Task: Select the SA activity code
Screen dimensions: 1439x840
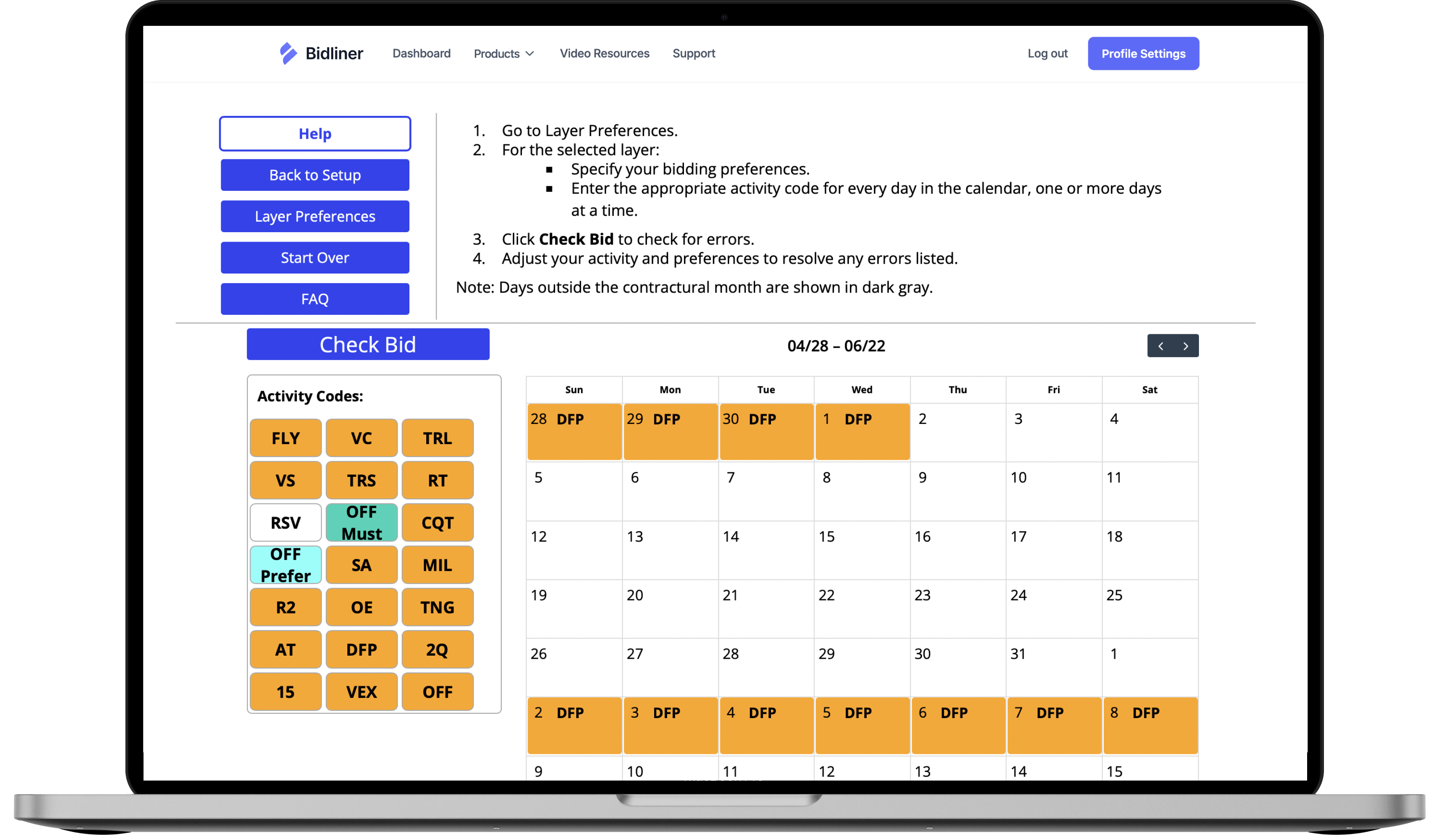Action: point(362,564)
